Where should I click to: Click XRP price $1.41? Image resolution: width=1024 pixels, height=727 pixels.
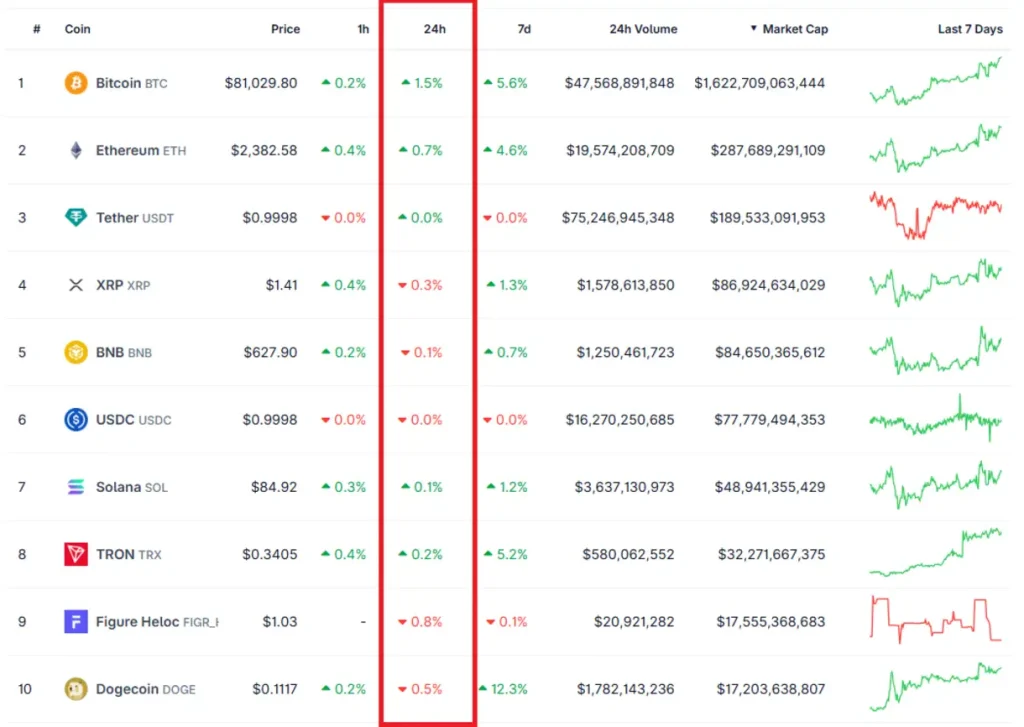281,285
